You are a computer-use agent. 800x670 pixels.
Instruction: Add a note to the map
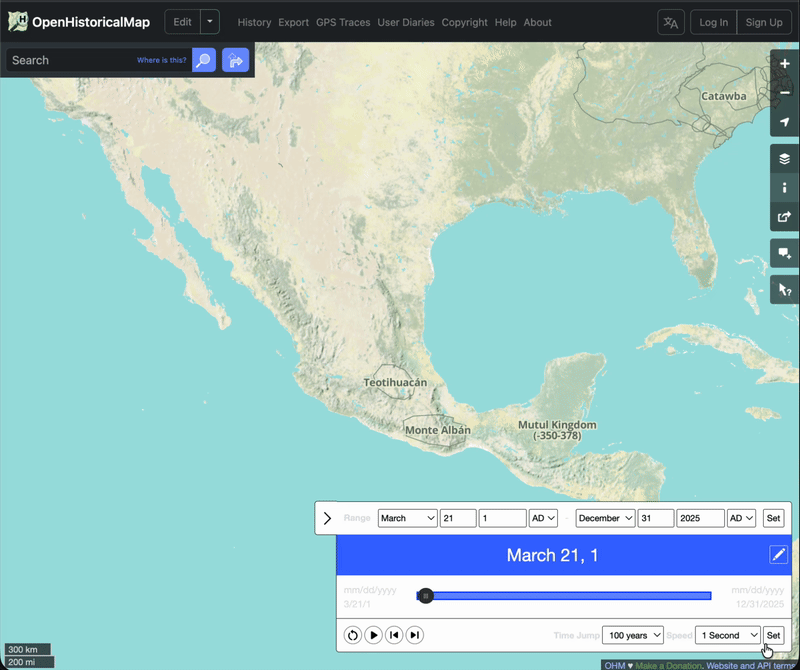[784, 253]
